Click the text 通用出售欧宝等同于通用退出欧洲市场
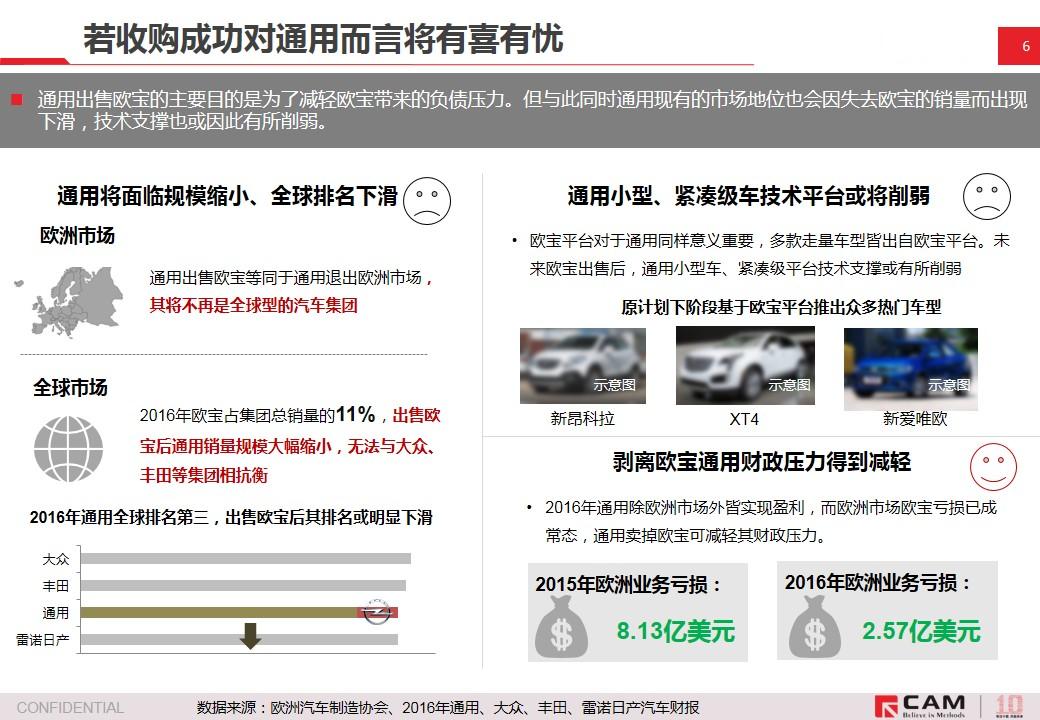1040x720 pixels. (x=286, y=278)
